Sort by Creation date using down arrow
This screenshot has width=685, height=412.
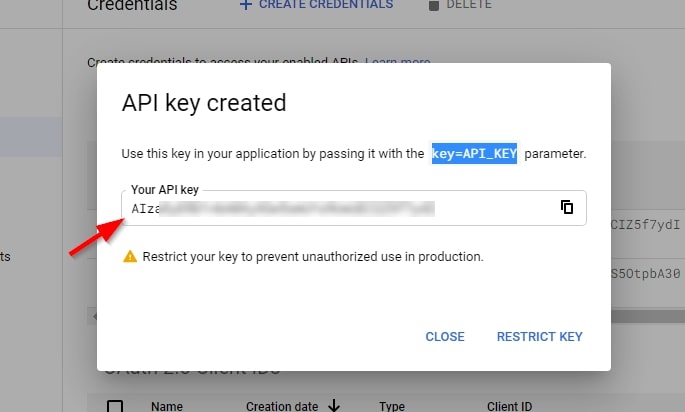coord(334,406)
